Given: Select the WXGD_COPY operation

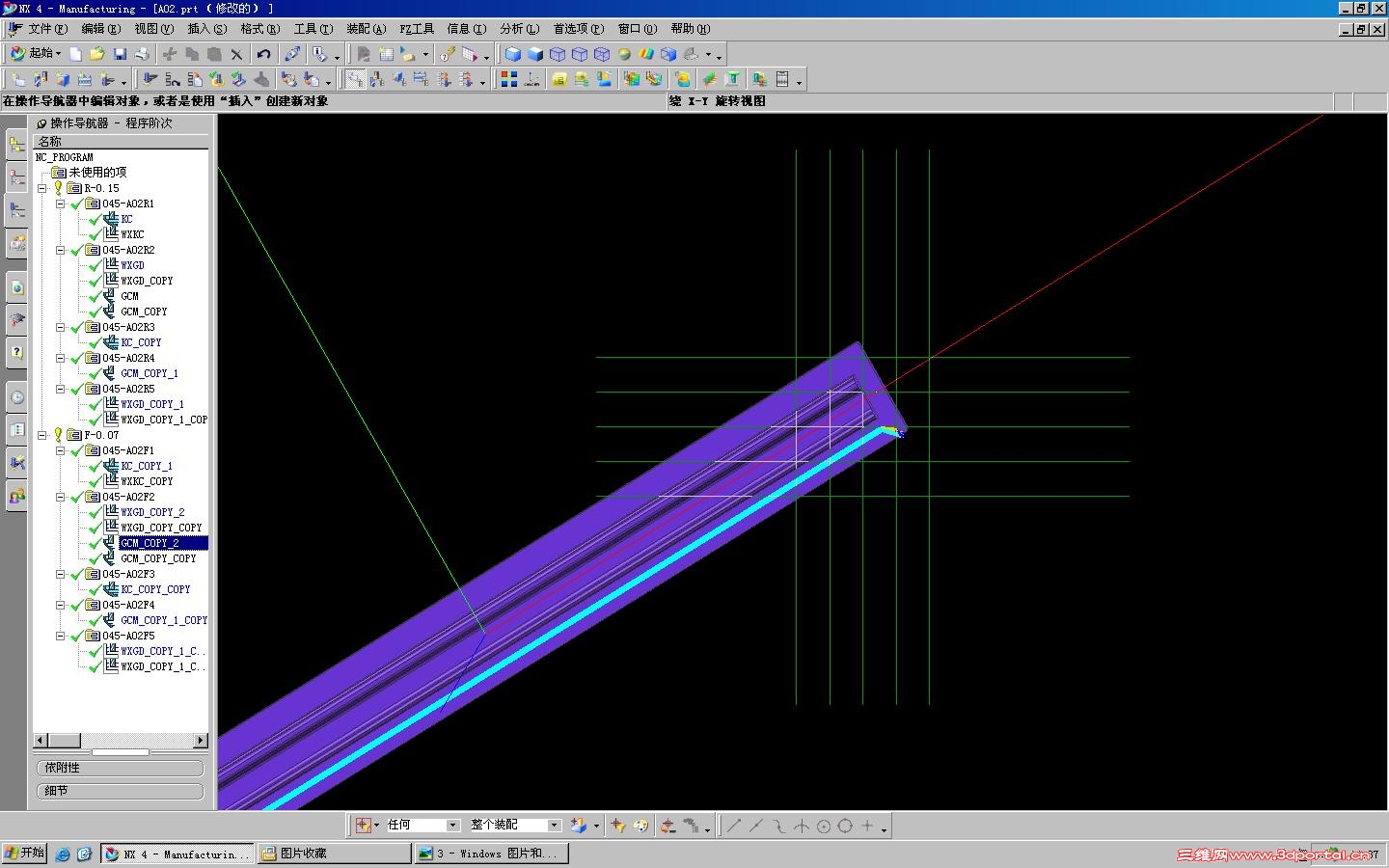Looking at the screenshot, I should pyautogui.click(x=147, y=281).
